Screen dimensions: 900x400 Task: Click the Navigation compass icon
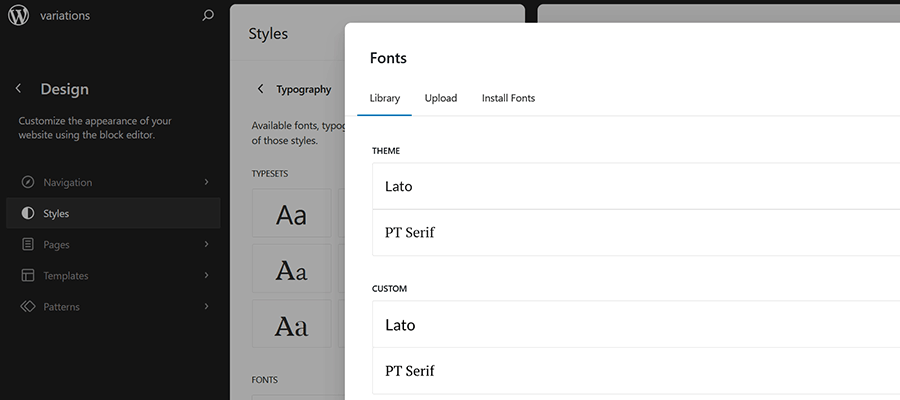(x=27, y=182)
